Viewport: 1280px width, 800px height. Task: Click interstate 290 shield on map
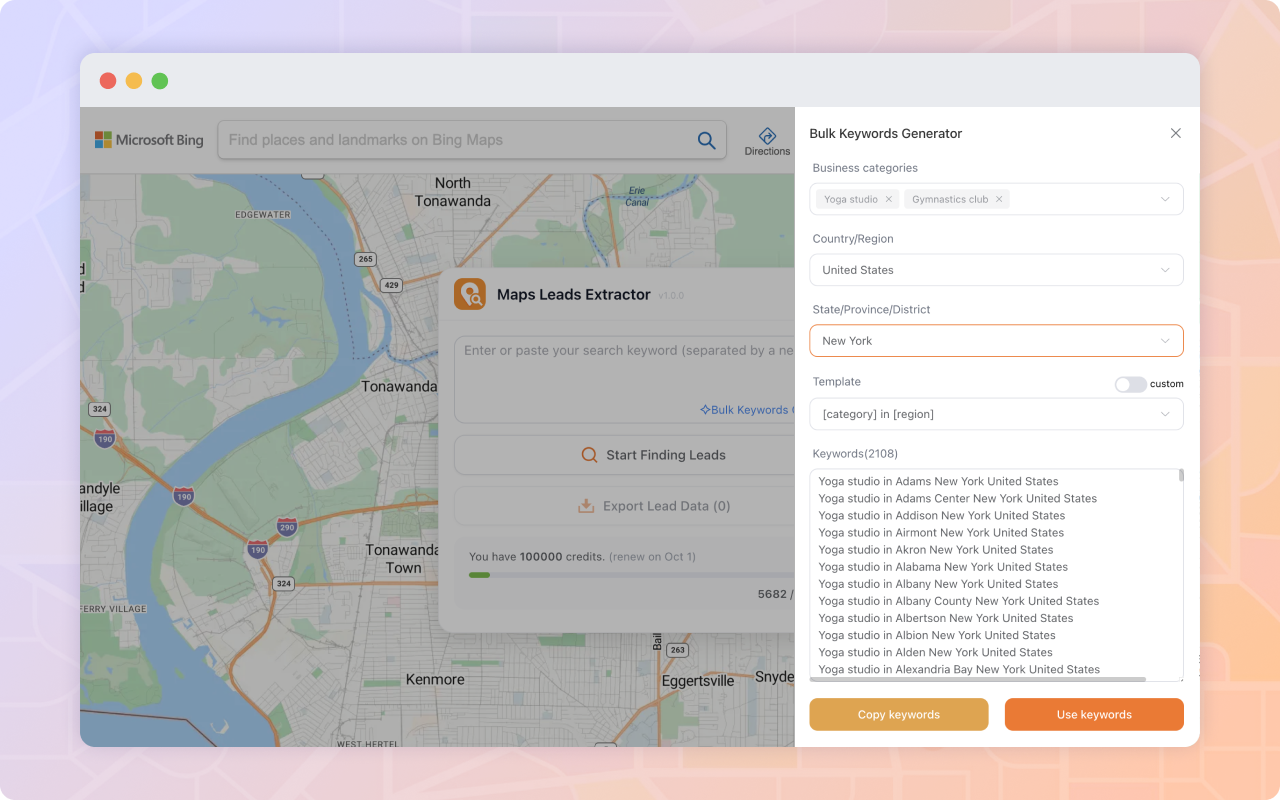point(287,526)
